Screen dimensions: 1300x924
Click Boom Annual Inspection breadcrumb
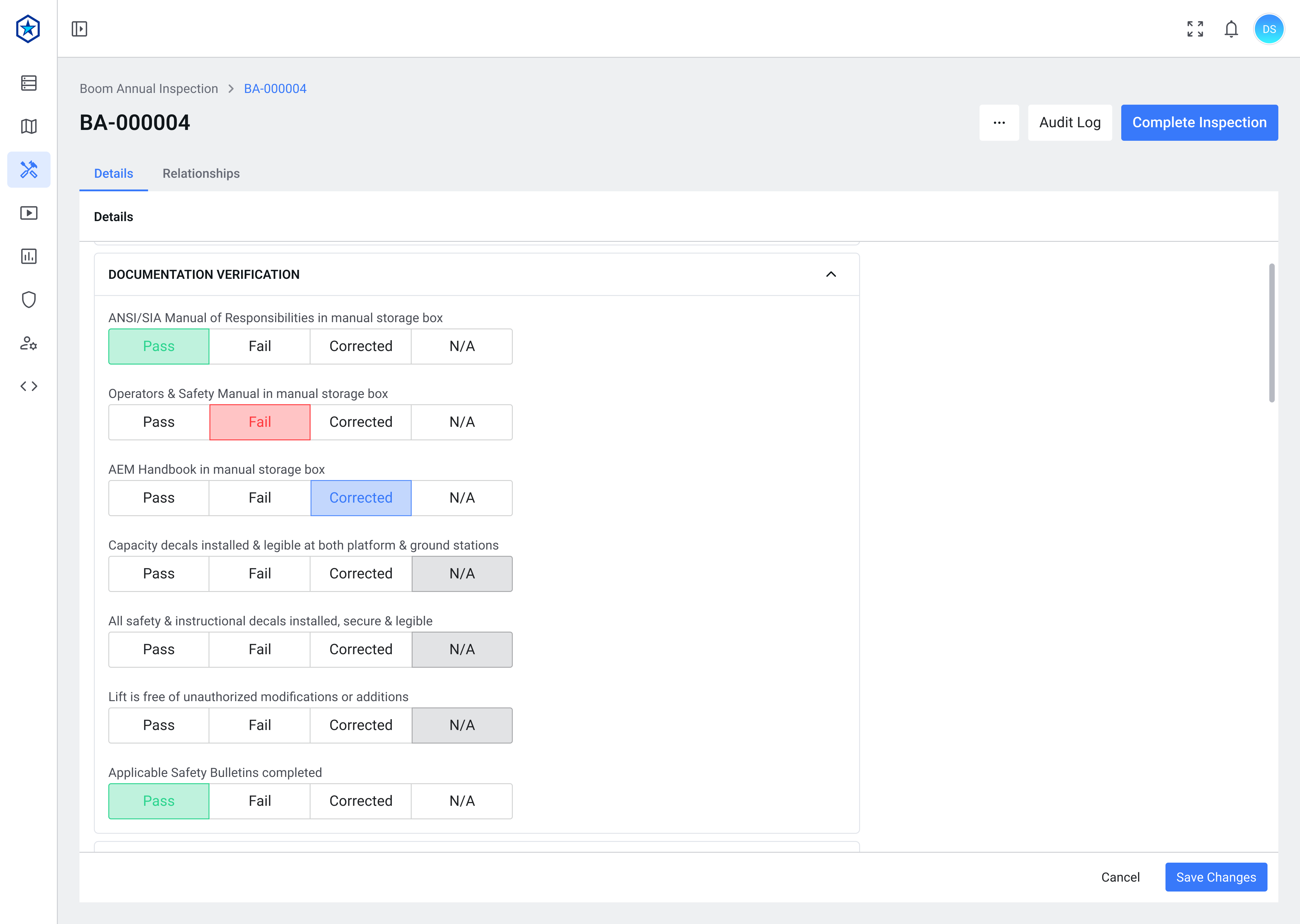point(149,89)
